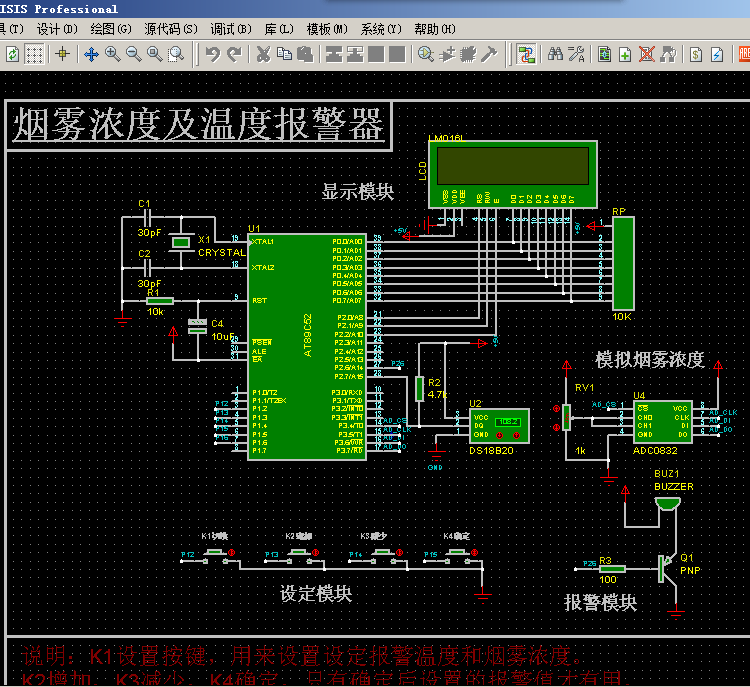The image size is (750, 687).
Task: Select the LM016L LCD display component
Action: pyautogui.click(x=513, y=174)
